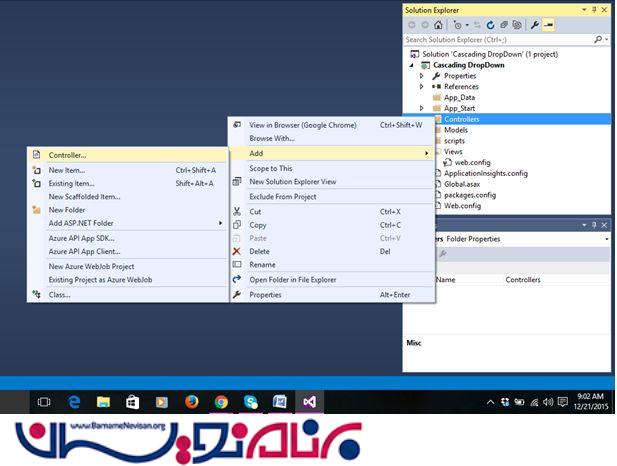Select the Models folder in the tree
Image resolution: width=617 pixels, height=466 pixels.
point(455,130)
